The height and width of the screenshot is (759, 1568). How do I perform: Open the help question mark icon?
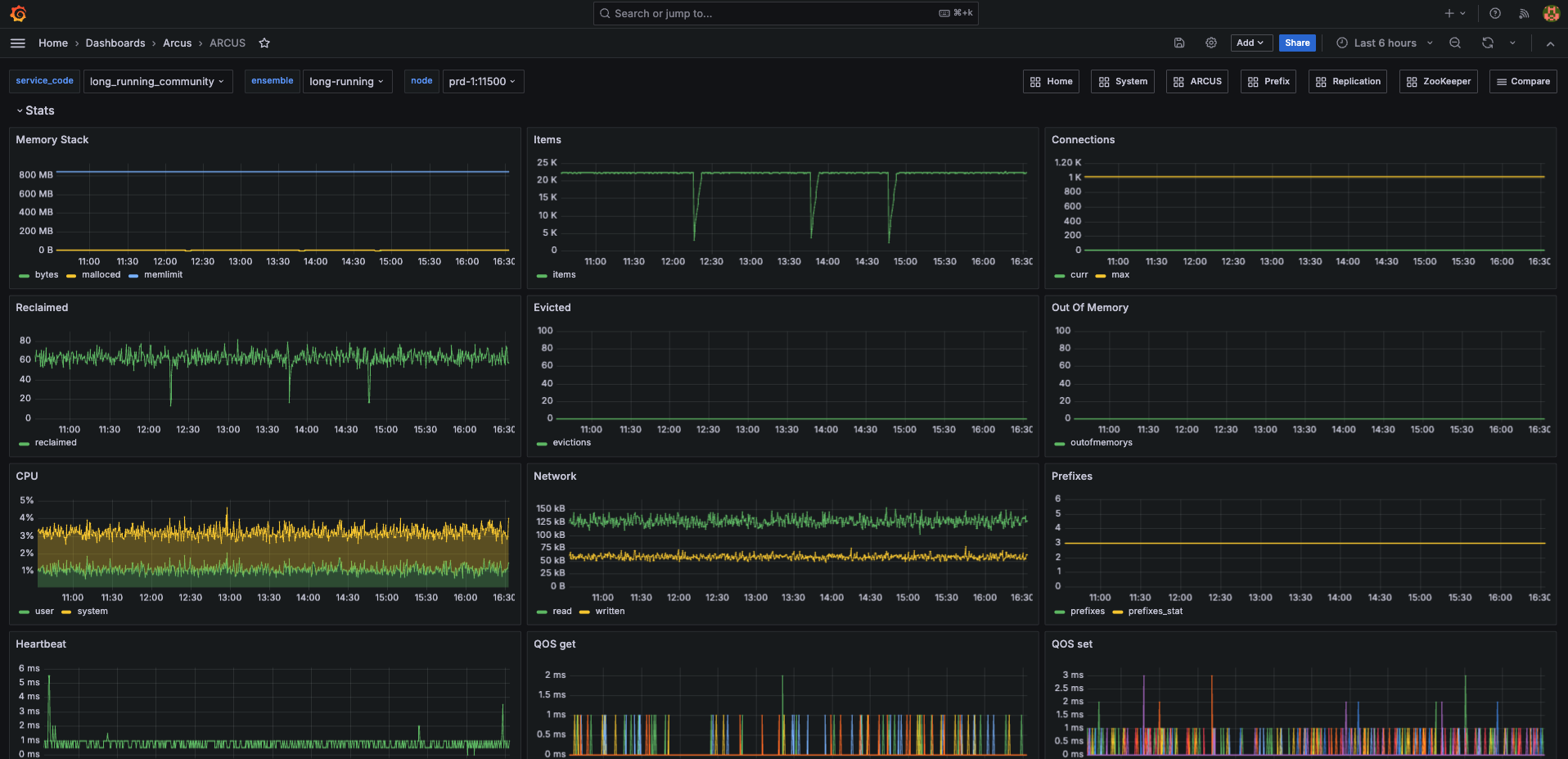1495,13
